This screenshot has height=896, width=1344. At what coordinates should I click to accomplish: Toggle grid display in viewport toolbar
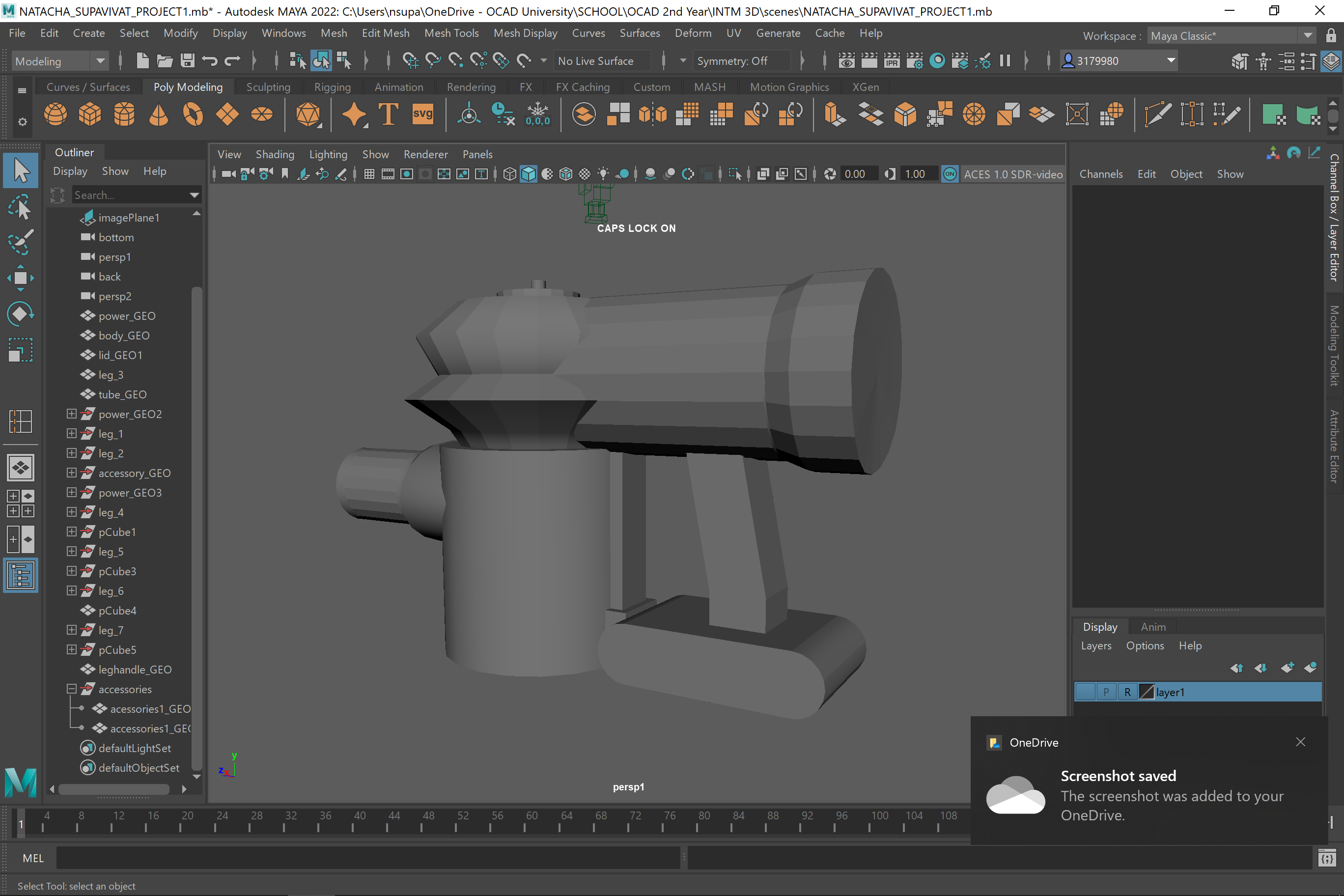coord(369,174)
